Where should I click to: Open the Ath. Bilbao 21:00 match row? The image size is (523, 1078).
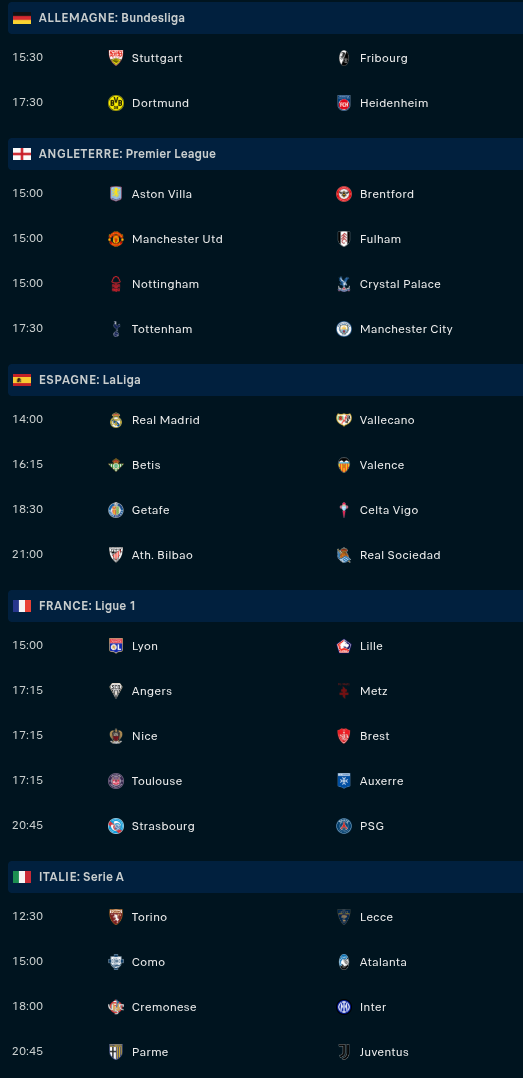[x=265, y=555]
